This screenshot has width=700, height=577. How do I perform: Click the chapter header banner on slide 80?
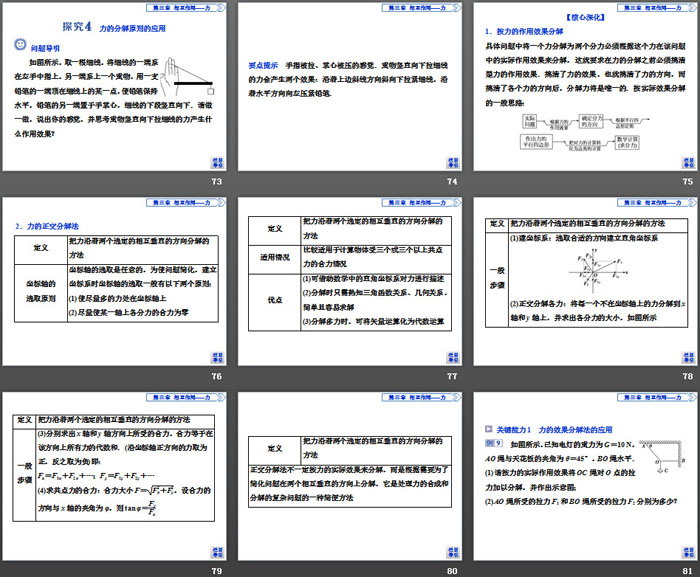[421, 397]
